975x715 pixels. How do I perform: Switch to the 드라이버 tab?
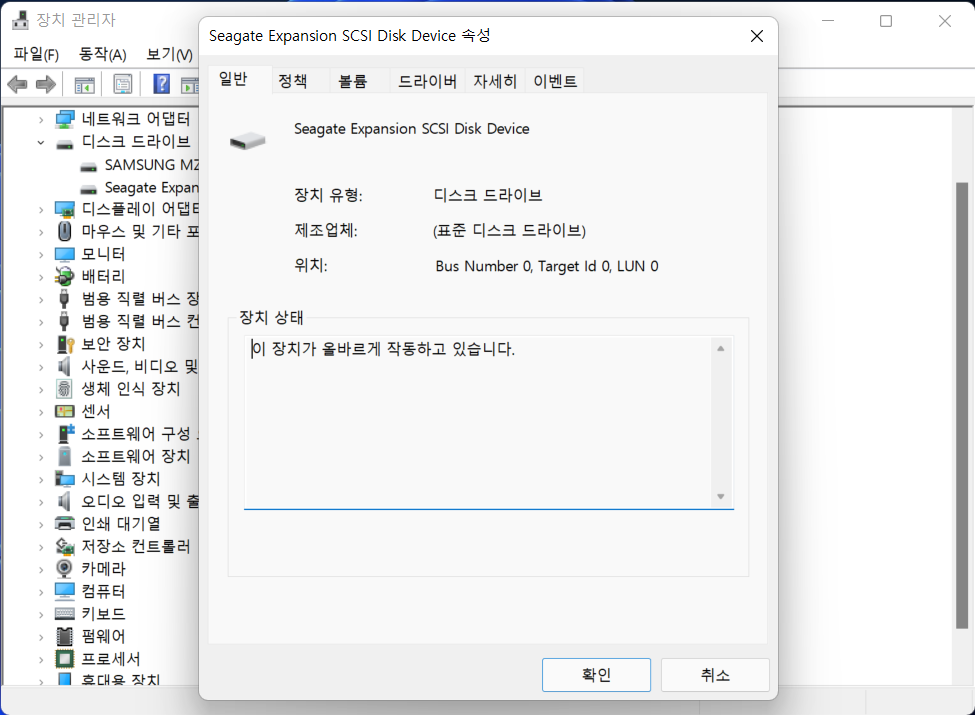[x=427, y=81]
